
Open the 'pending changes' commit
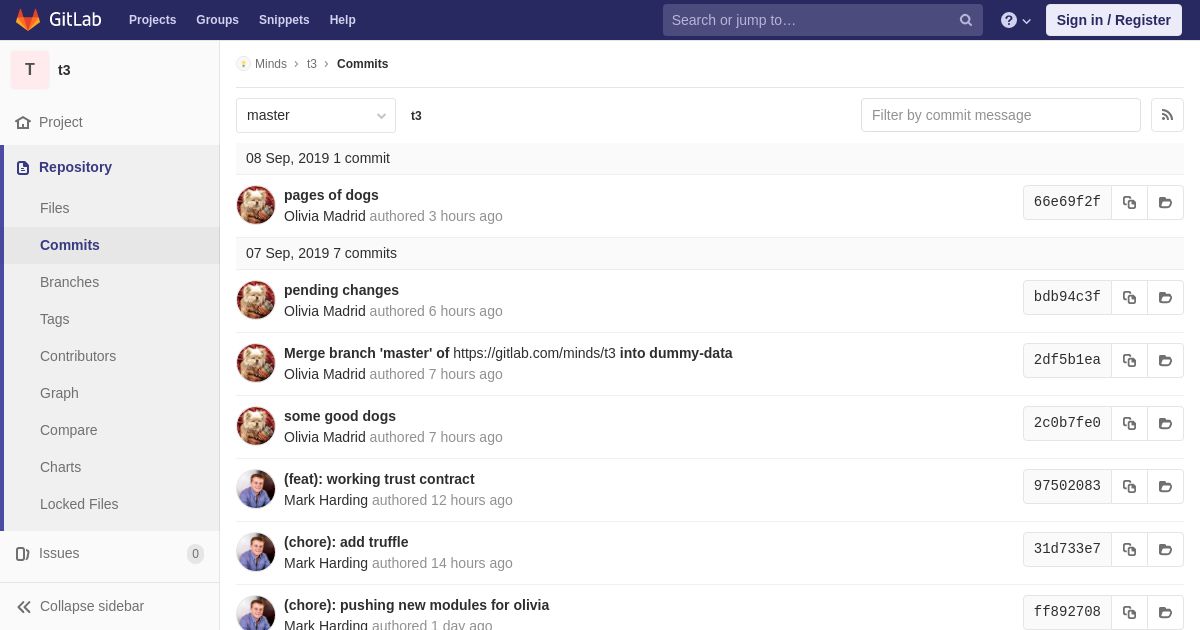pos(341,290)
